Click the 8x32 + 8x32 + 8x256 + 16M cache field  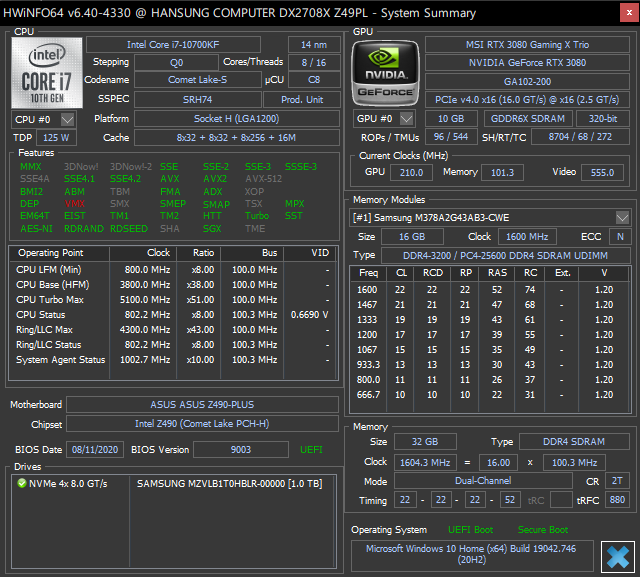237,138
